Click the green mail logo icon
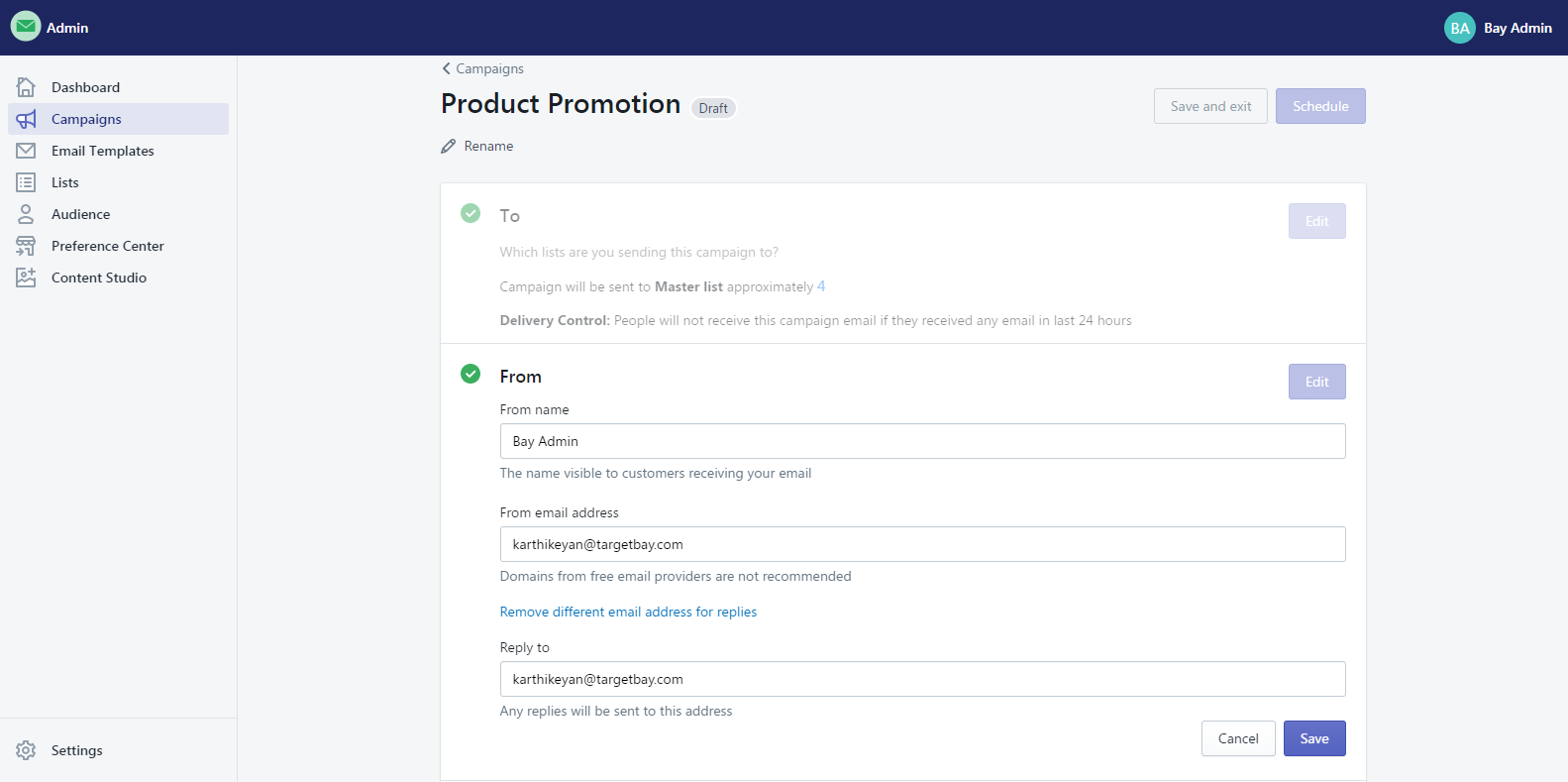The width and height of the screenshot is (1568, 782). coord(26,27)
